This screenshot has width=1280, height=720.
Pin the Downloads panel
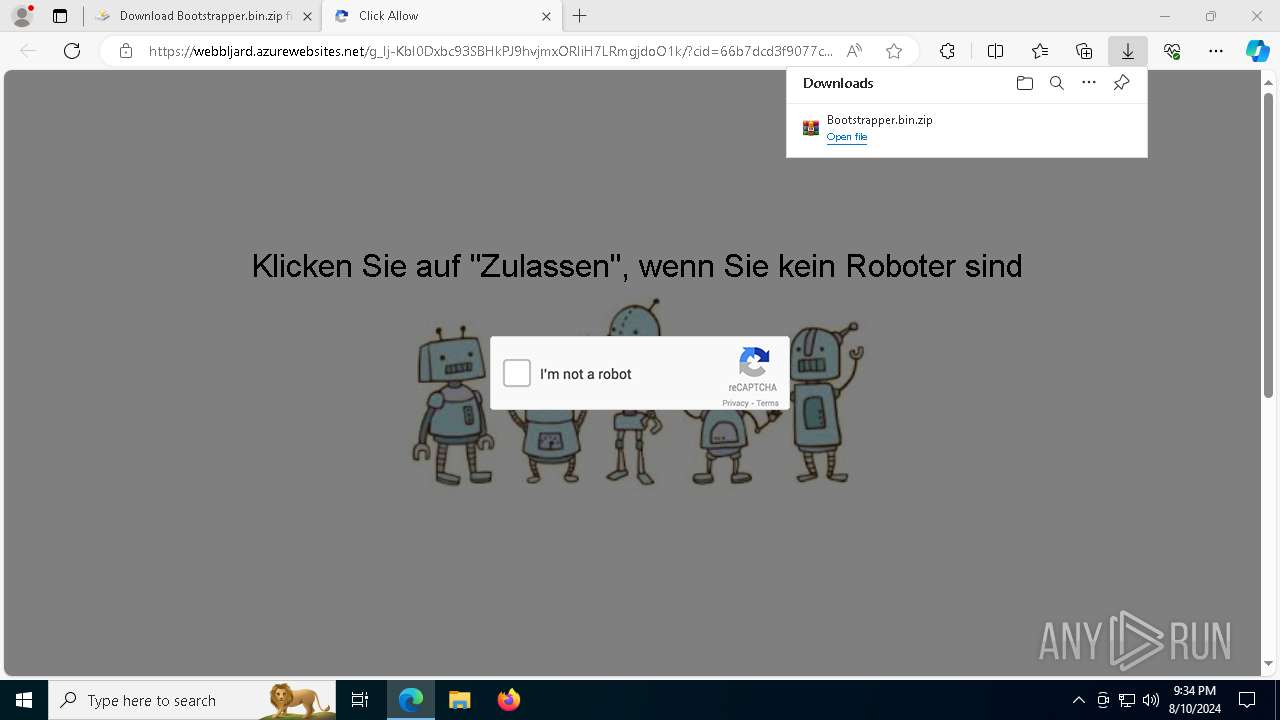(1122, 83)
